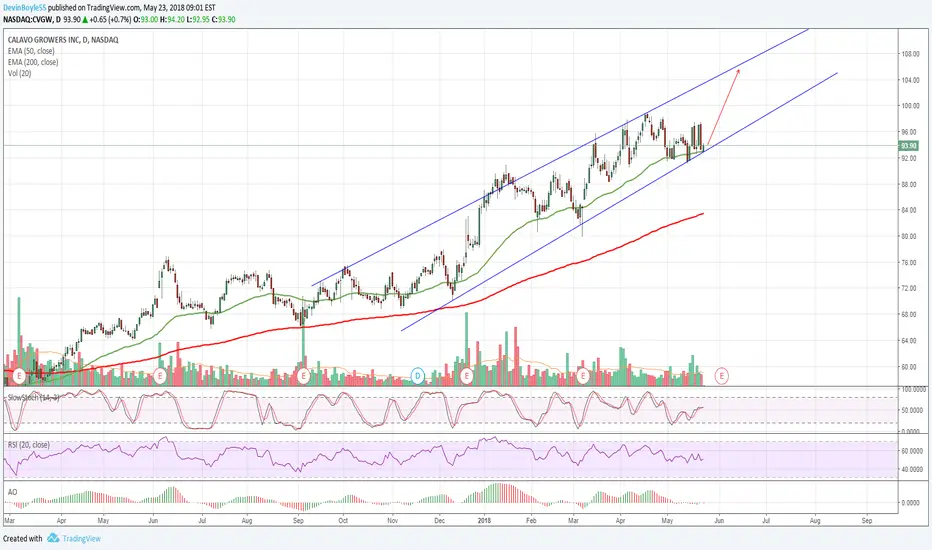Click upcoming outlined E marker in June 2018
932x550 pixels.
coord(722,376)
